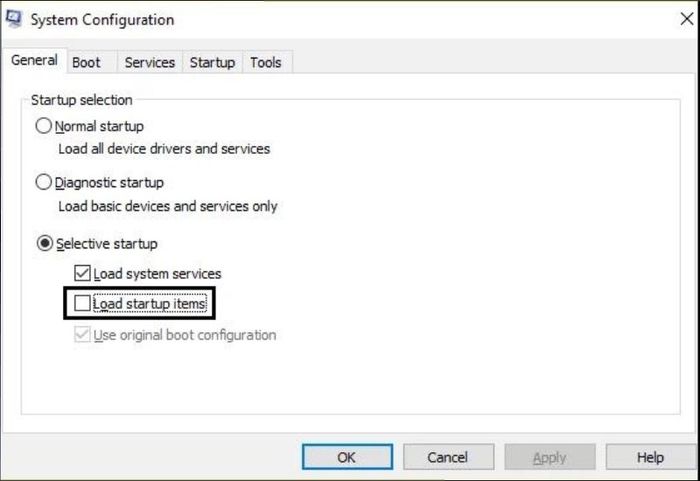
Task: Select the Normal startup radio button
Action: 43,126
